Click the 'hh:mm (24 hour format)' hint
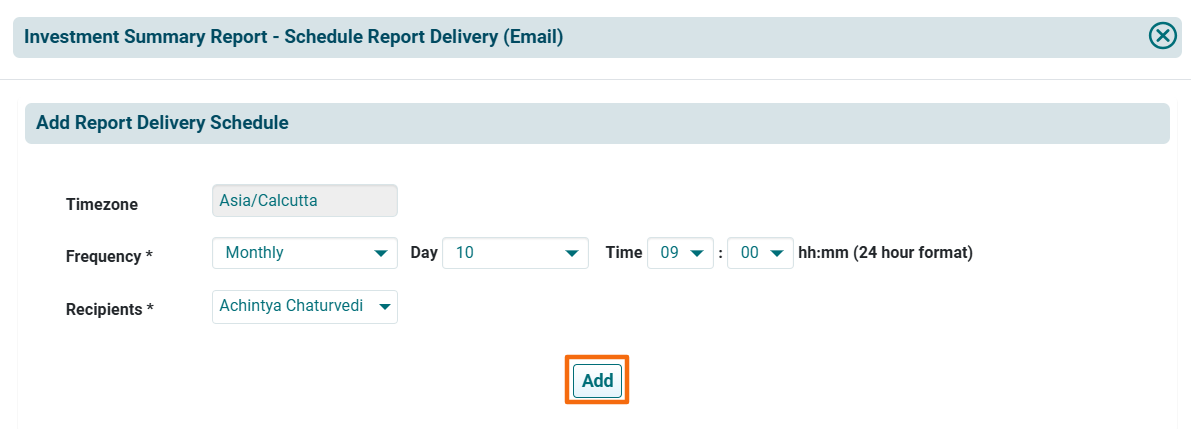Screen dimensions: 1191x429 point(885,253)
